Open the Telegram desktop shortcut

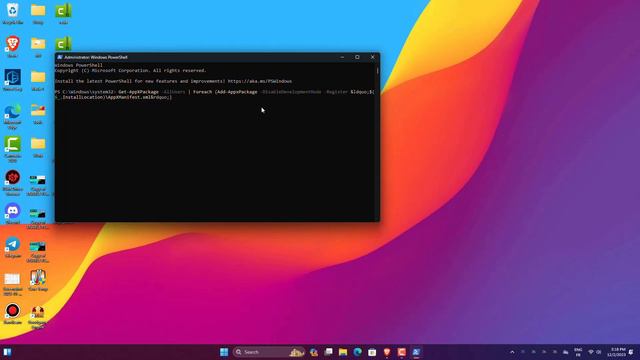point(13,247)
